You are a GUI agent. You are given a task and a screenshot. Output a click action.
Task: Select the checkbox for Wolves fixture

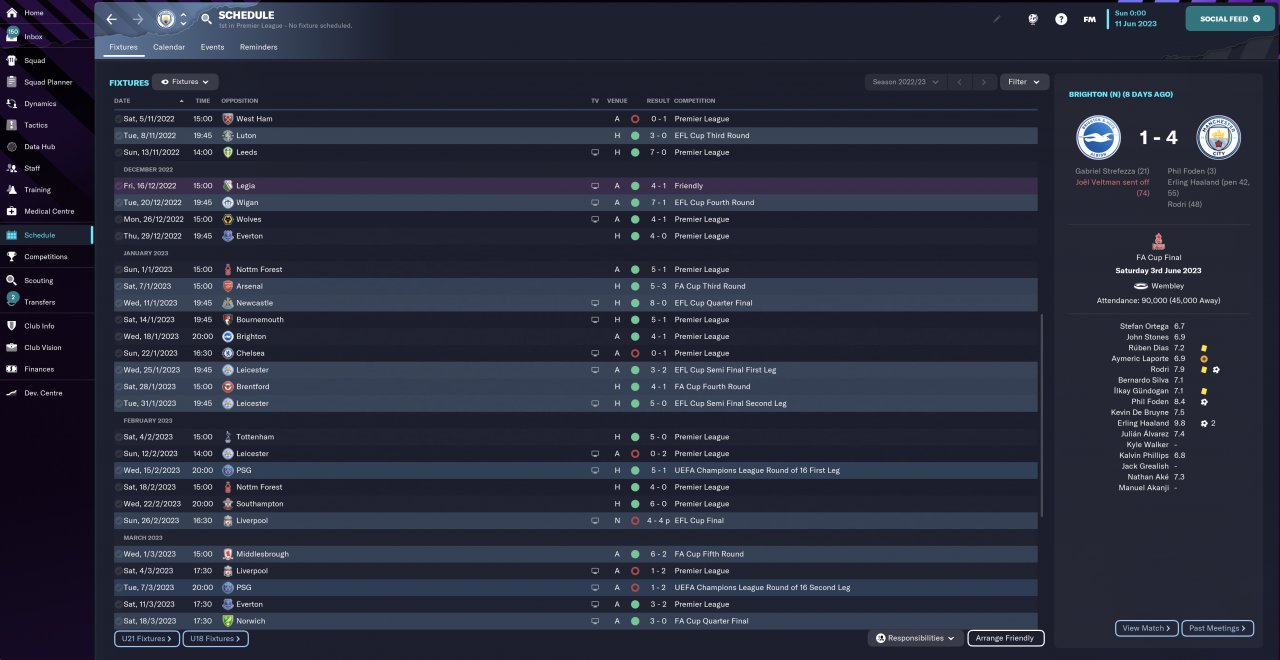[x=118, y=219]
